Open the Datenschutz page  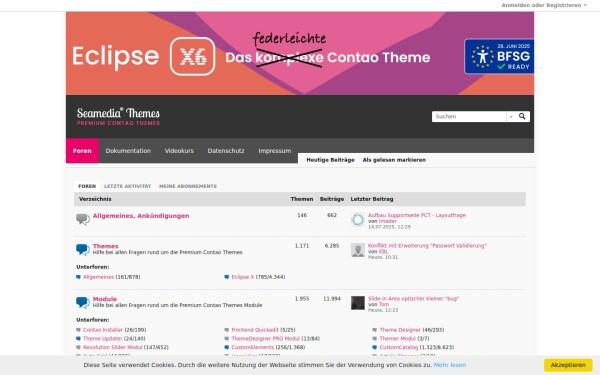click(226, 151)
